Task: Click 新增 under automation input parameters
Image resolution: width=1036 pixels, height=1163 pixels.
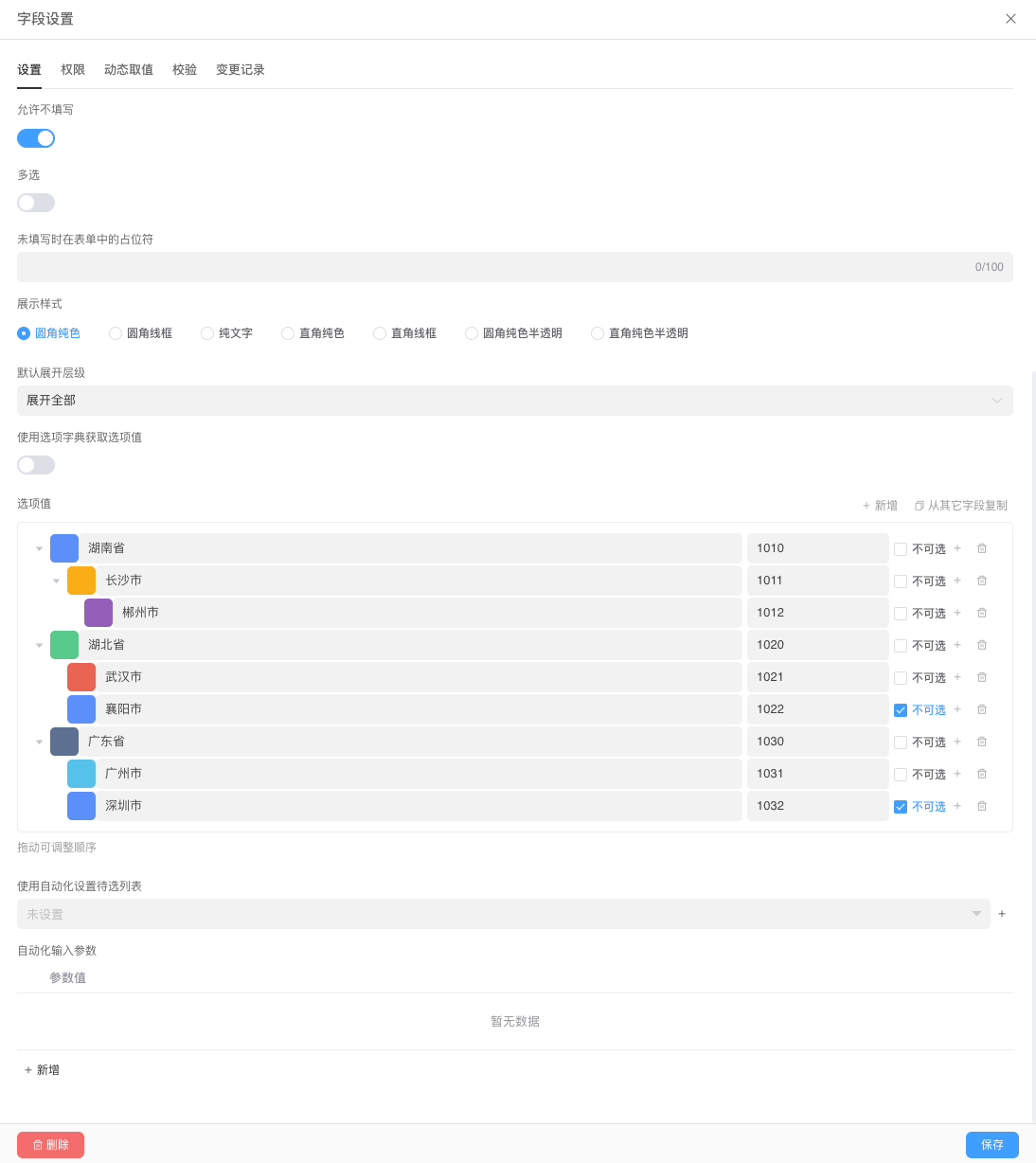Action: pyautogui.click(x=42, y=1068)
